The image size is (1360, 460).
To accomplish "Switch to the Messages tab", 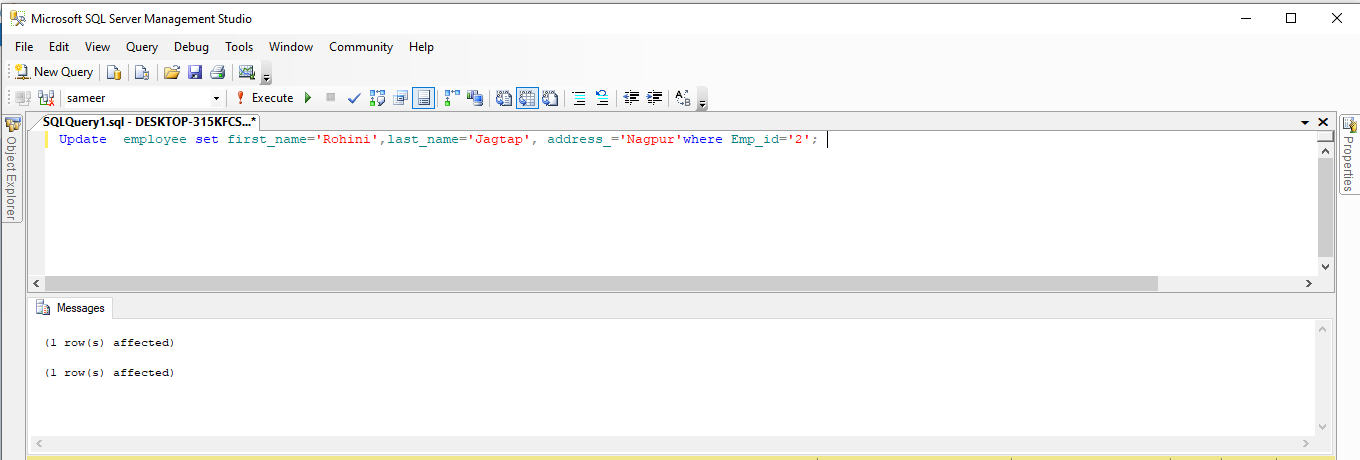I will coord(70,308).
